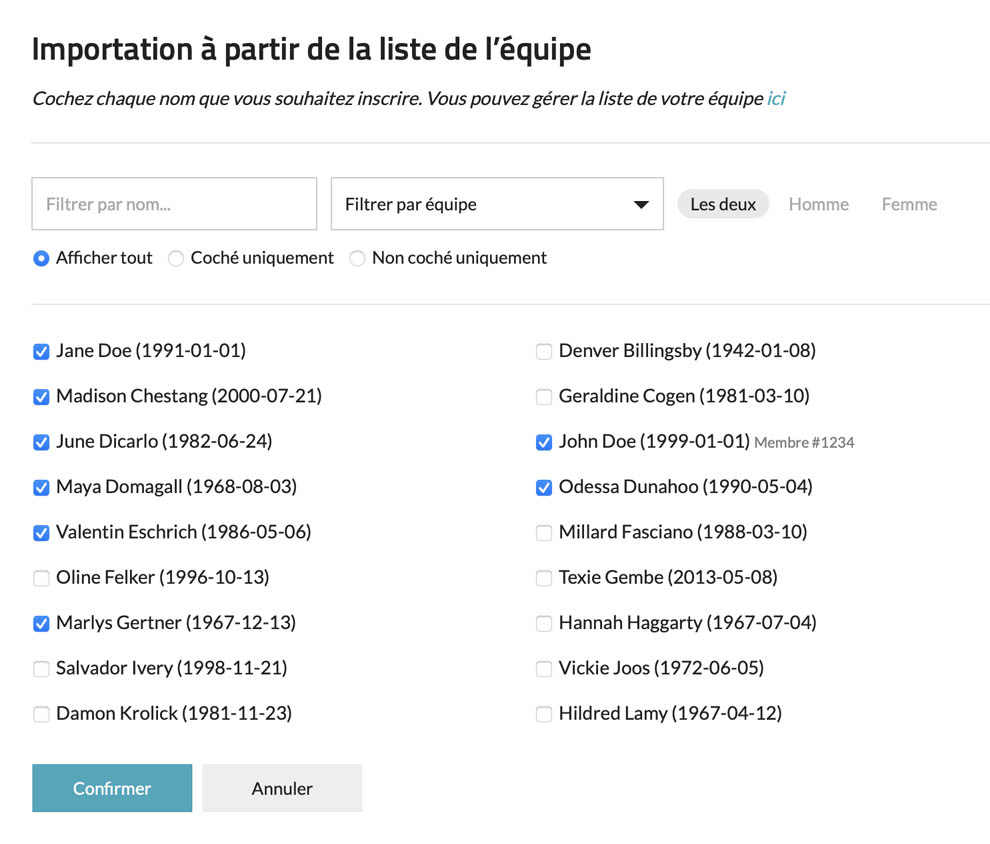Image resolution: width=990 pixels, height=844 pixels.
Task: Uncheck the Jane Doe checkbox
Action: click(x=41, y=352)
